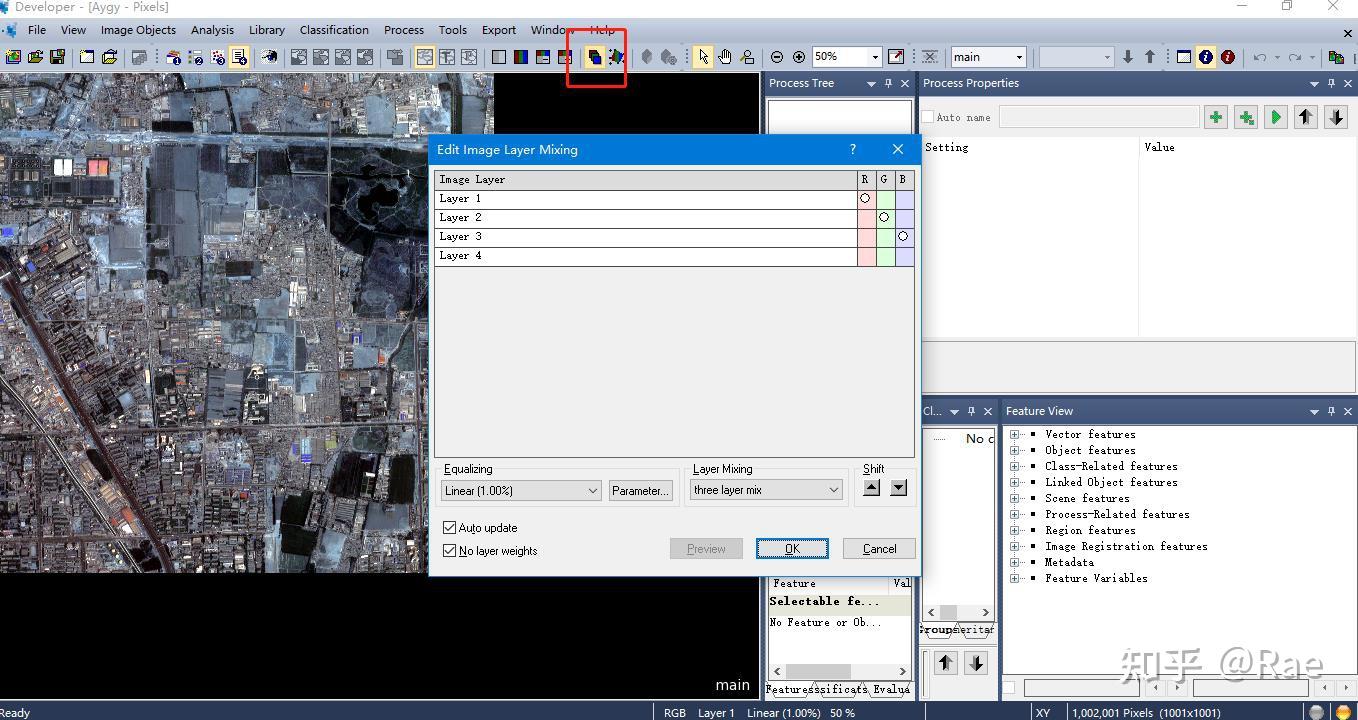
Task: Open the three layer mix dropdown
Action: point(766,490)
